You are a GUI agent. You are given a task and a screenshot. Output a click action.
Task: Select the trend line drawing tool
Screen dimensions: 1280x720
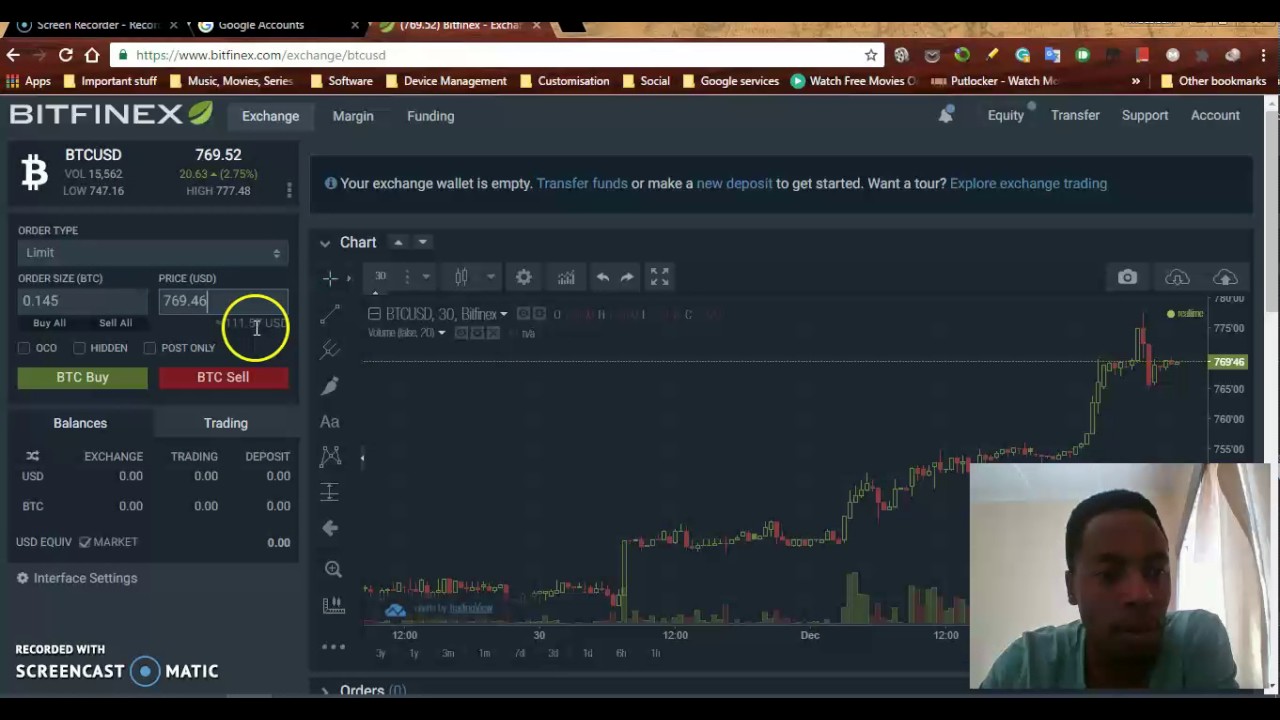330,315
